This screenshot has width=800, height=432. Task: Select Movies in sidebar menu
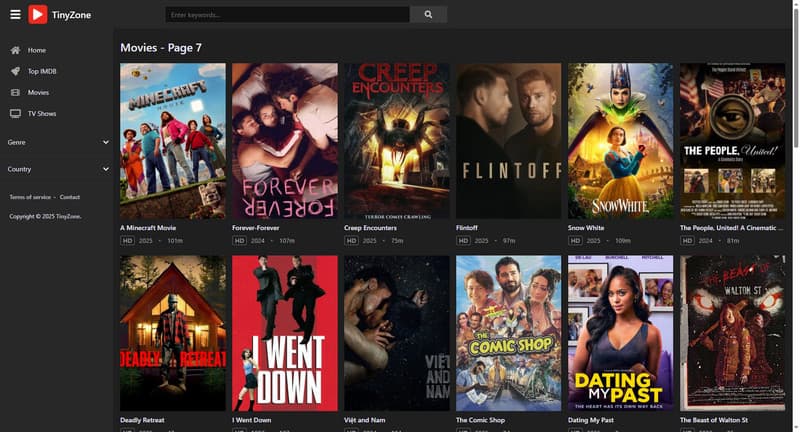pos(38,92)
